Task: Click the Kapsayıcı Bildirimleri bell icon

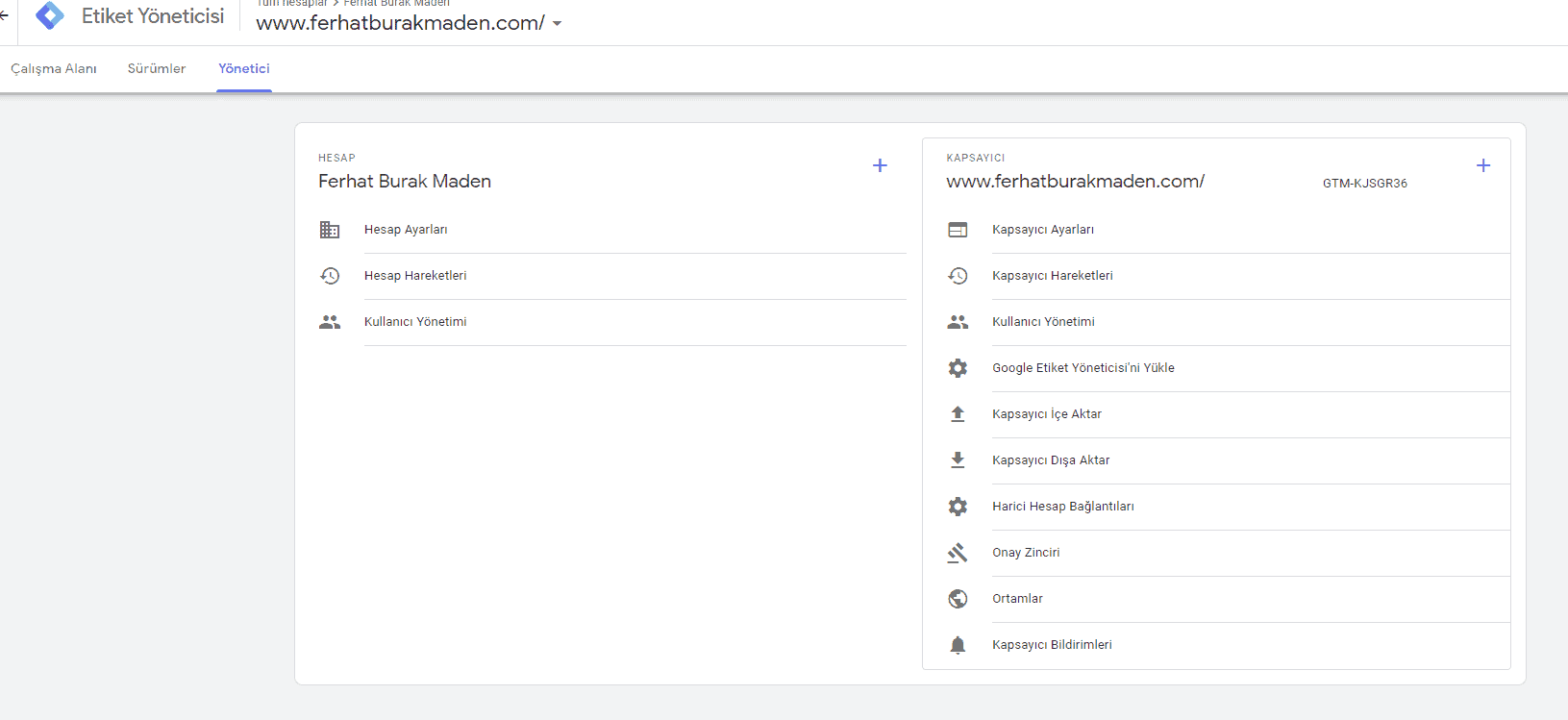Action: 958,645
